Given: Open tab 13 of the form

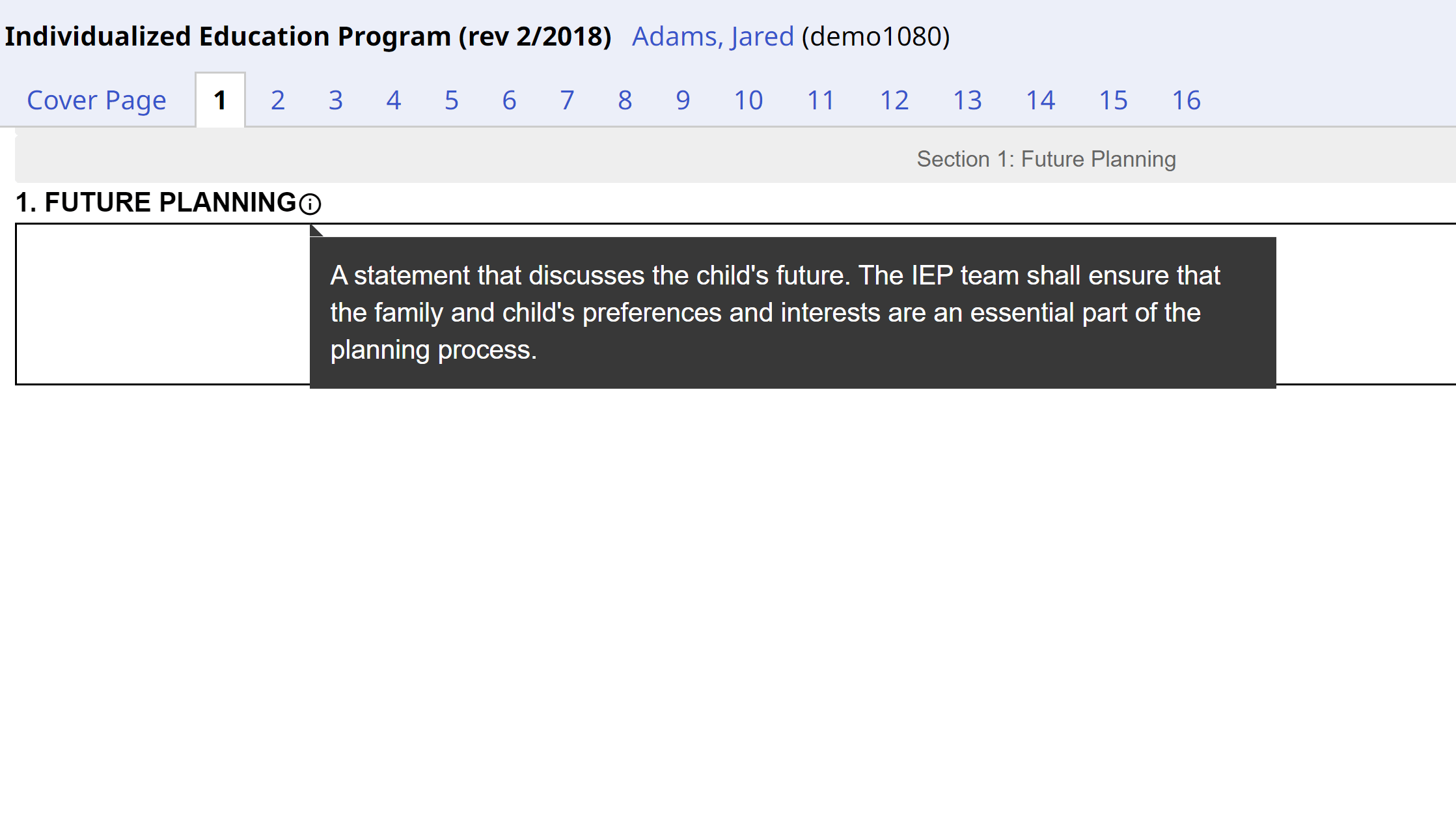Looking at the screenshot, I should [967, 100].
